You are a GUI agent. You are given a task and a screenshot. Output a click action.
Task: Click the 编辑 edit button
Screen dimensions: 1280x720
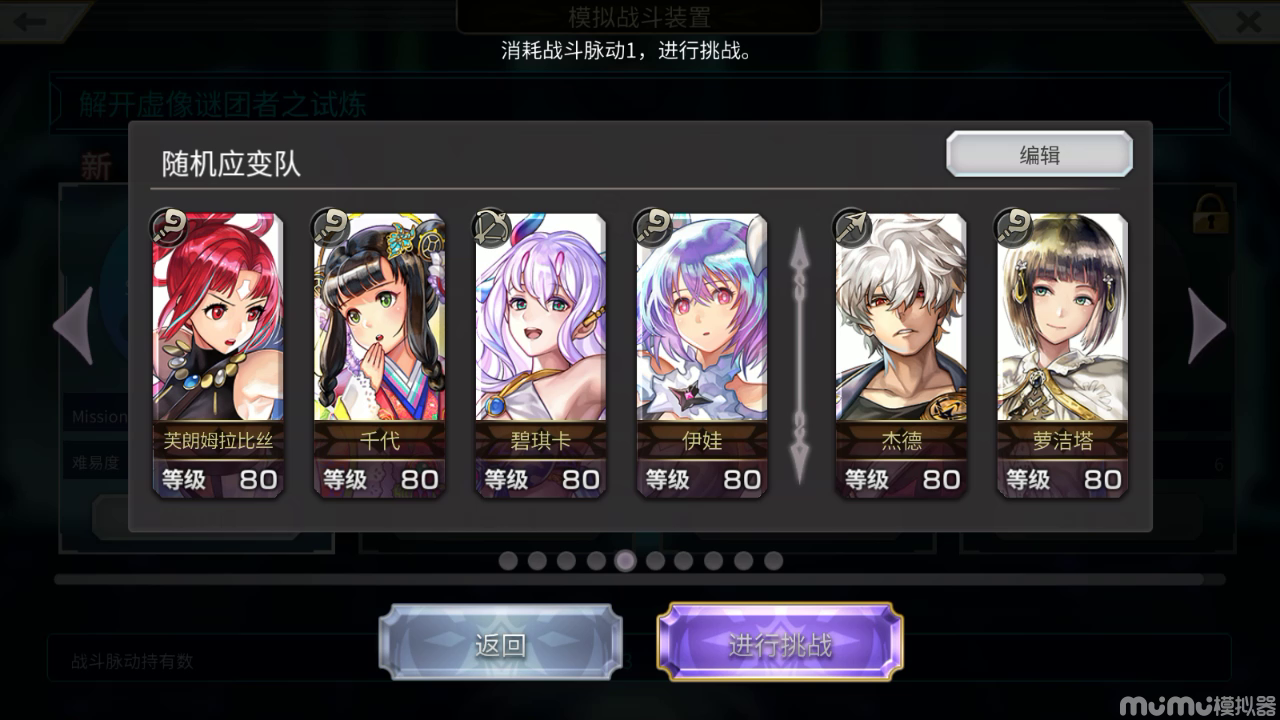(1040, 155)
